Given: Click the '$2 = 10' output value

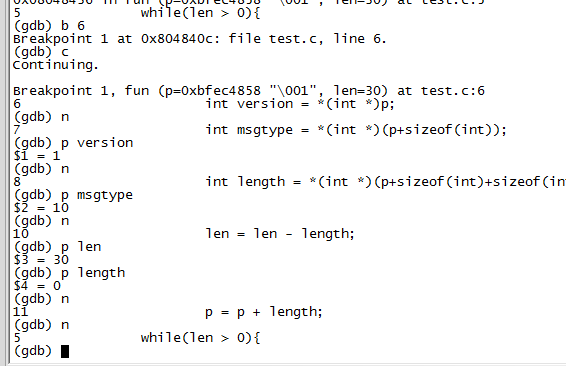Looking at the screenshot, I should point(41,208).
